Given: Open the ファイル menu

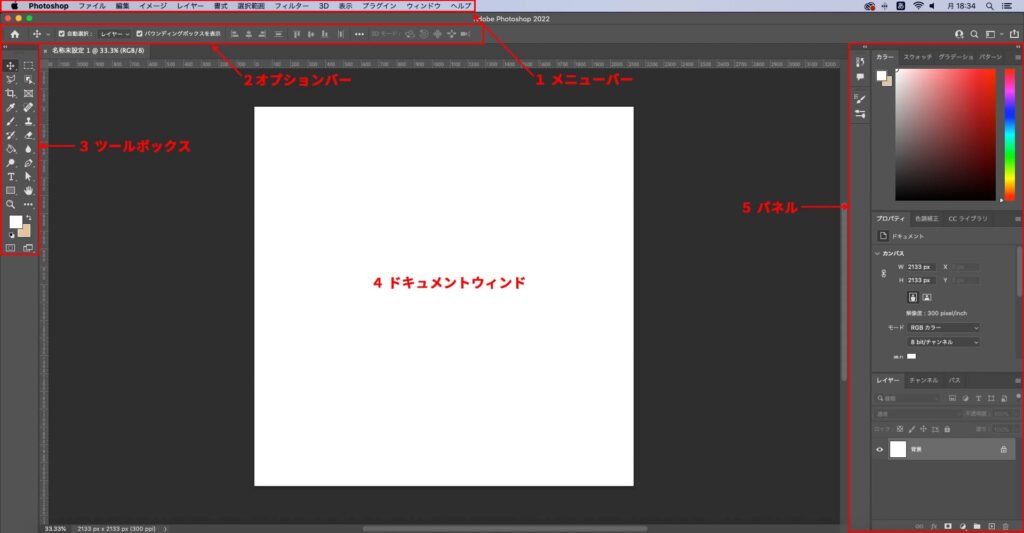Looking at the screenshot, I should [92, 6].
